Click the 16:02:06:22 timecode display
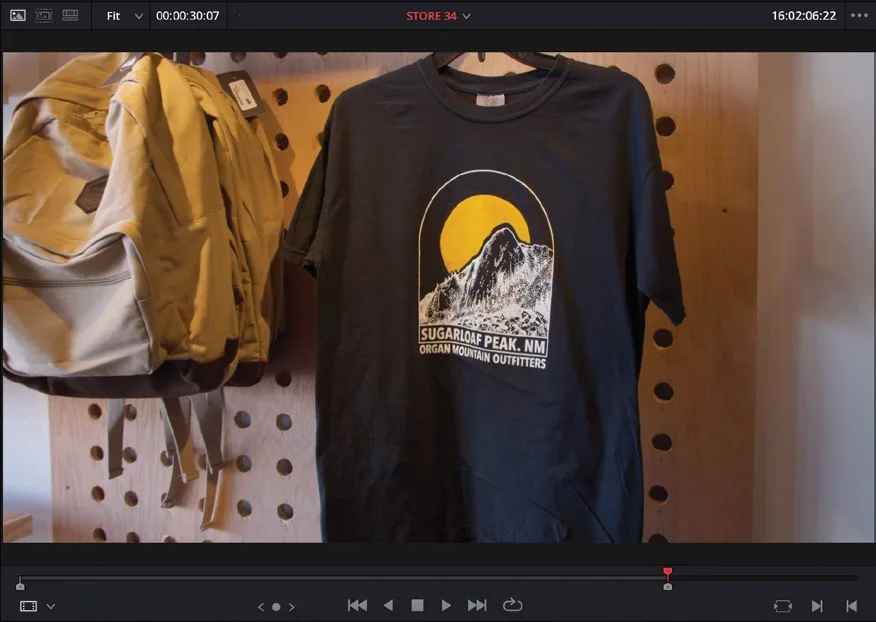The width and height of the screenshot is (876, 622). [x=803, y=16]
